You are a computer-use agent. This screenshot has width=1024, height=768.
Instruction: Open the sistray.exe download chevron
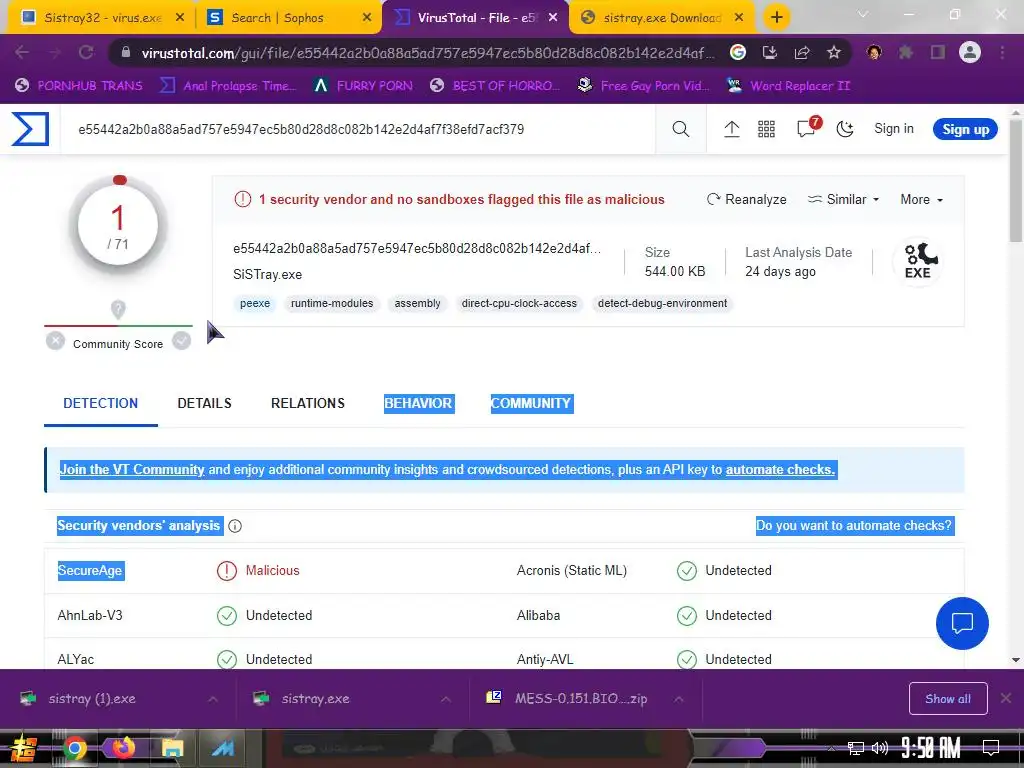(x=445, y=699)
